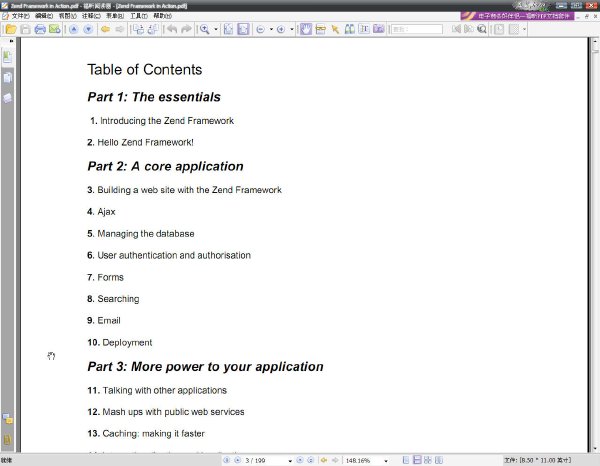Go to previous page with the up arrow button
Screen dimensions: 600x466
[x=73, y=29]
